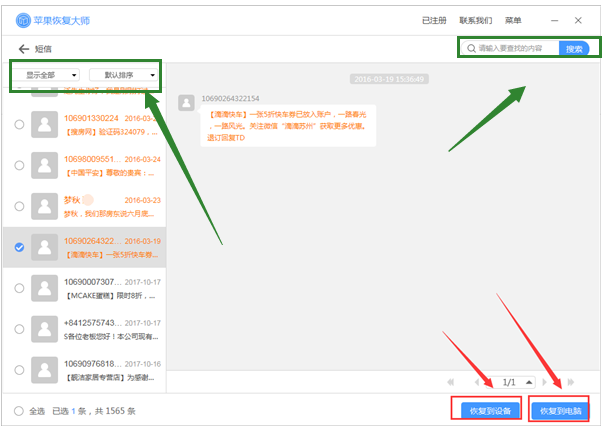This screenshot has width=603, height=429.
Task: Minimize the 苹果恢复大师 window
Action: [555, 20]
